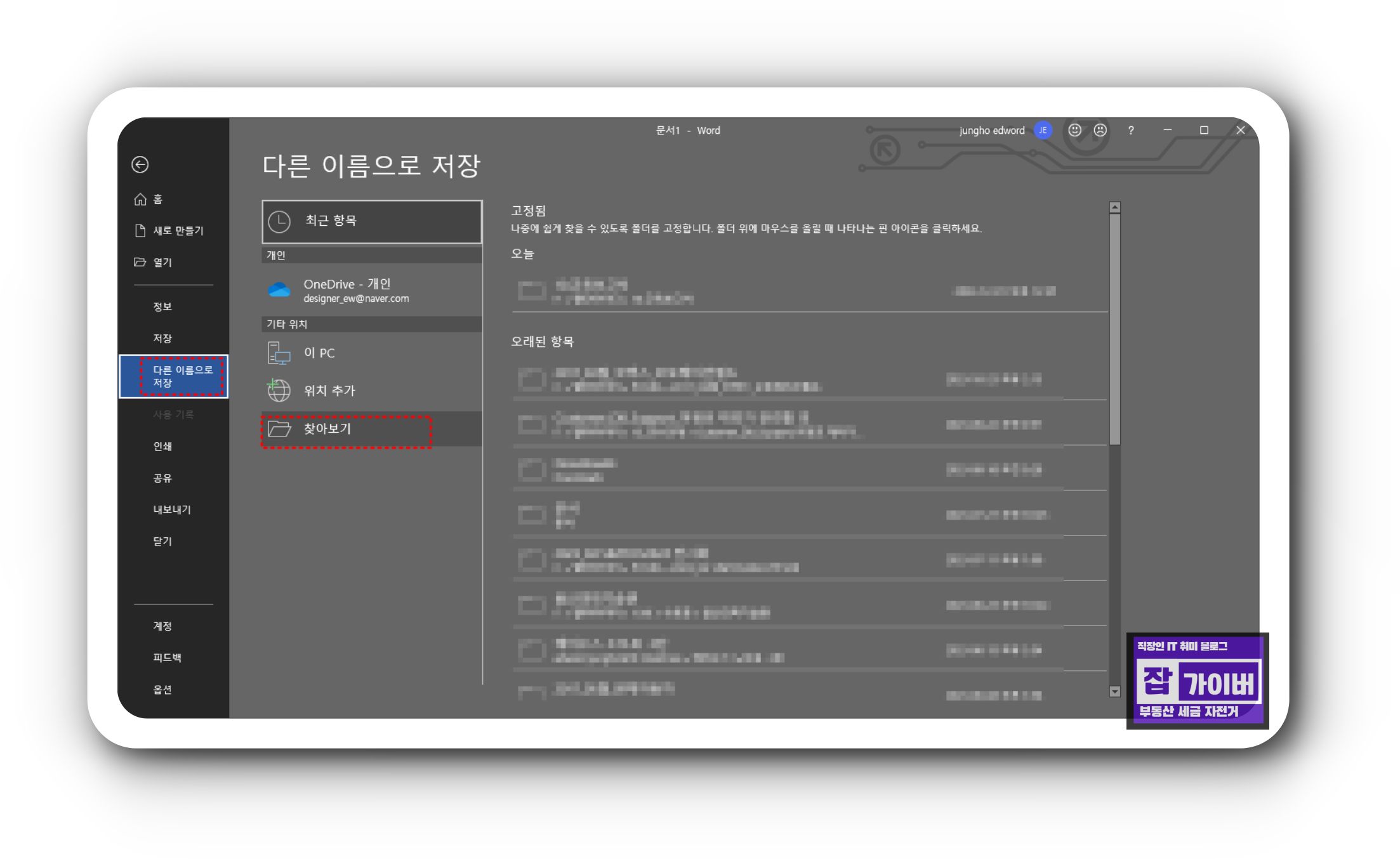
Task: Open the 정보 (Info) menu item
Action: [x=162, y=306]
